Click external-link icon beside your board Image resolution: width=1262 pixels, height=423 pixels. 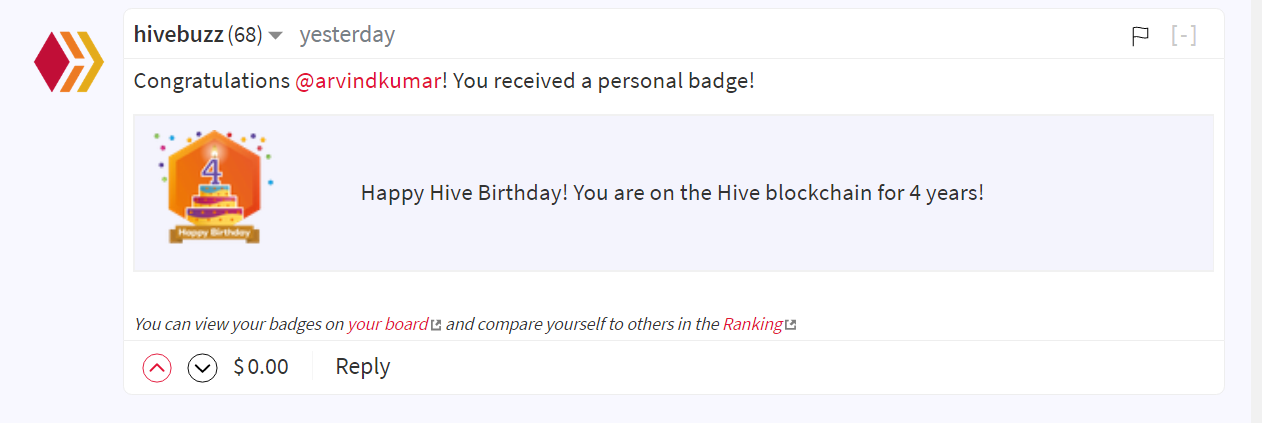click(x=436, y=325)
